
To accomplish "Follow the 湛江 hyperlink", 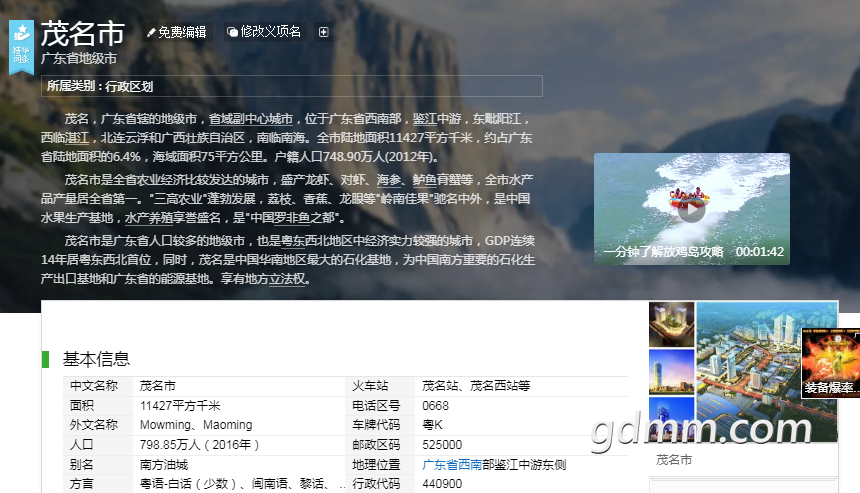I will tap(76, 138).
